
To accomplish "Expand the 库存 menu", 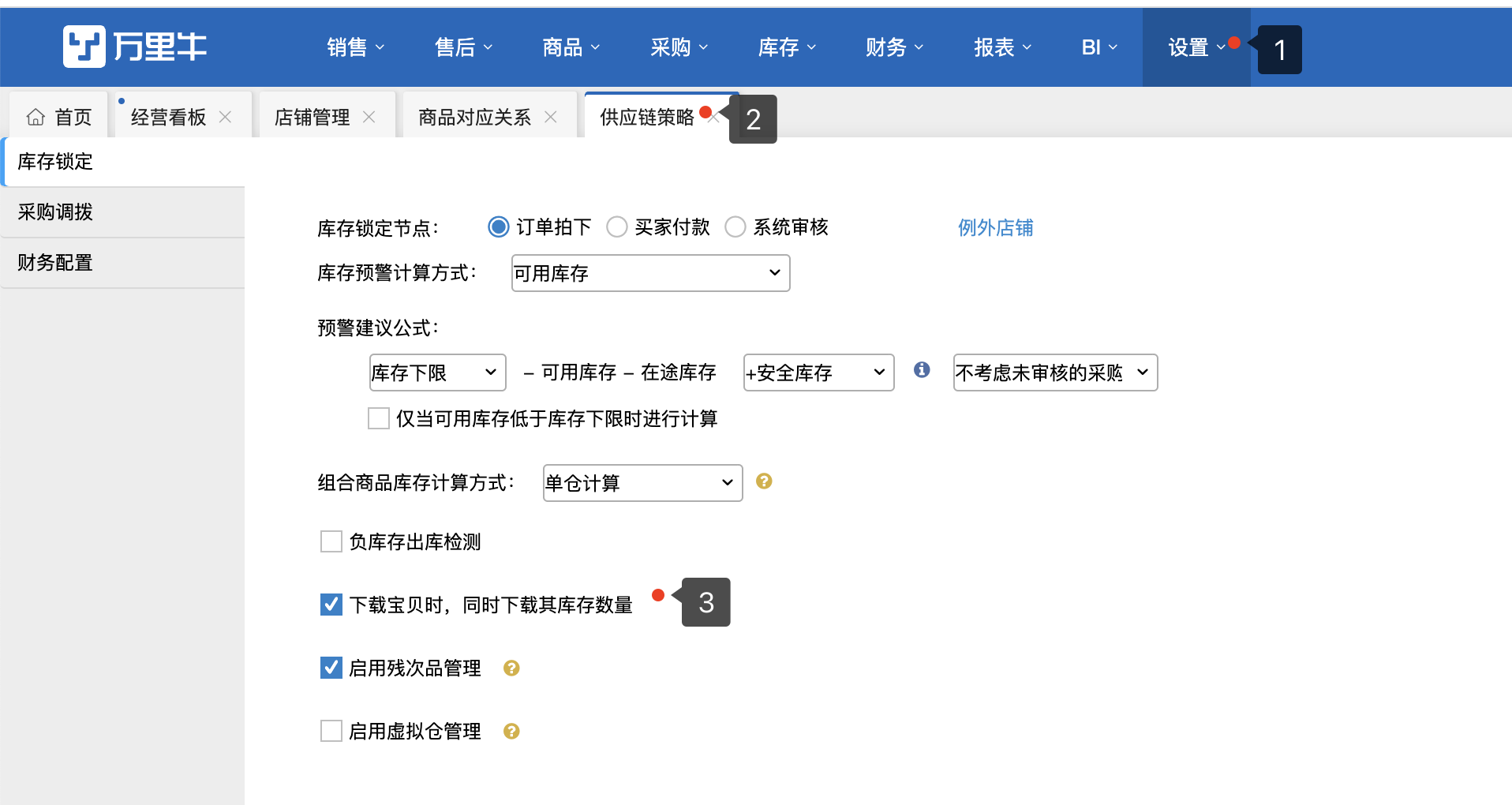I will 788,47.
